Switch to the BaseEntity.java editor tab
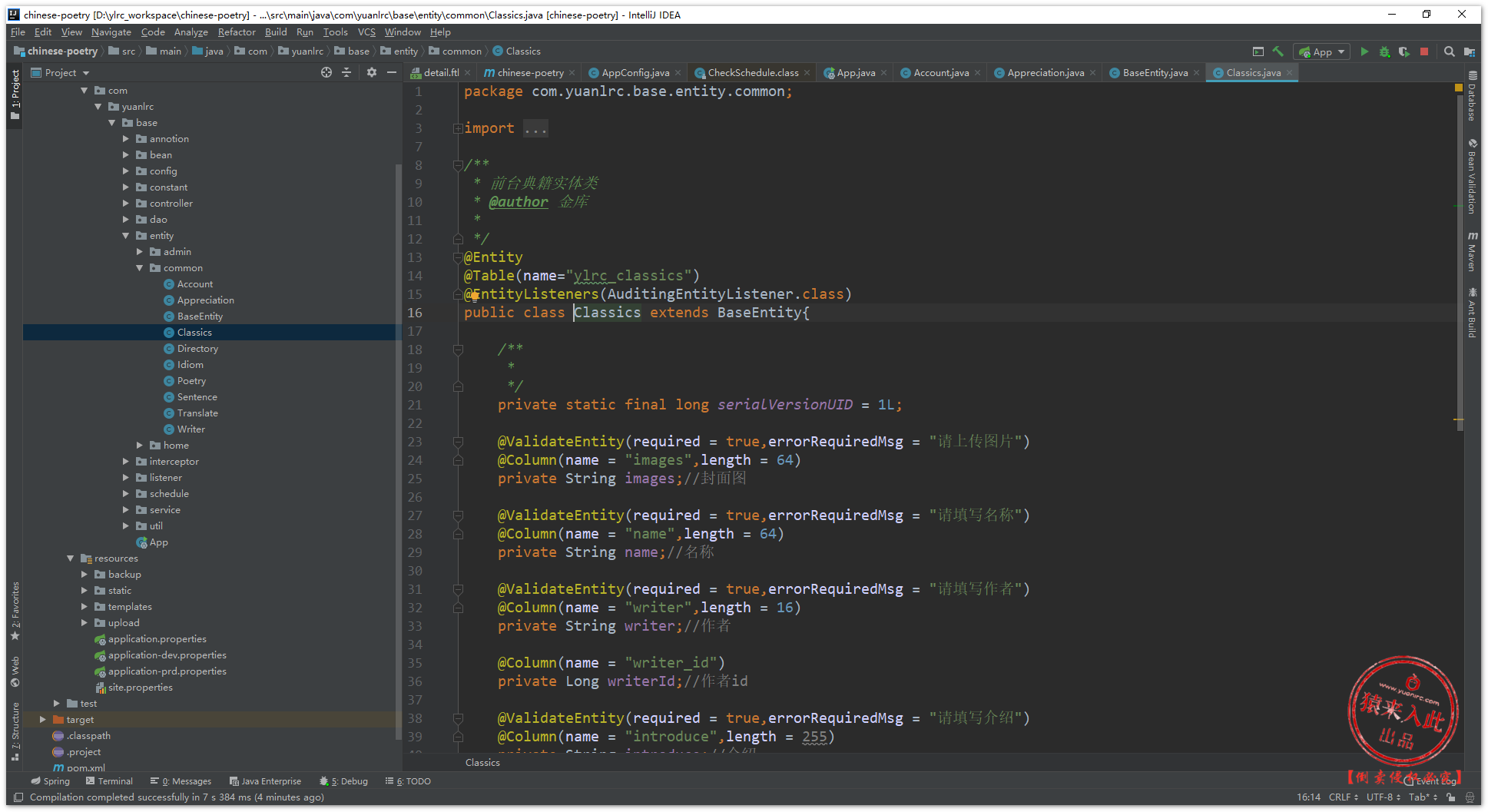 tap(1155, 73)
